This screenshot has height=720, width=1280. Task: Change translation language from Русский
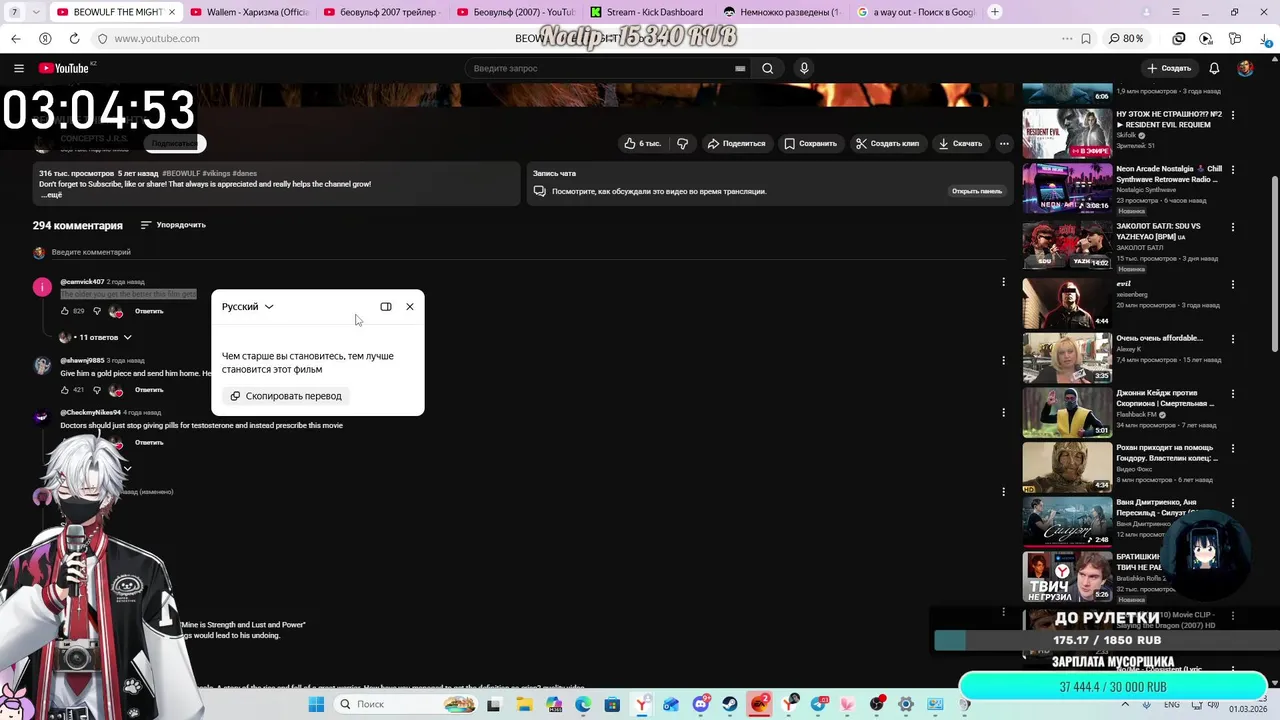248,307
